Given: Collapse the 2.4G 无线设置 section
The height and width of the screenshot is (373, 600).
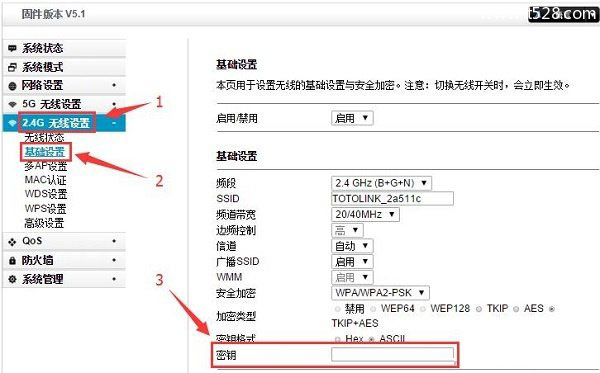Looking at the screenshot, I should pos(114,123).
